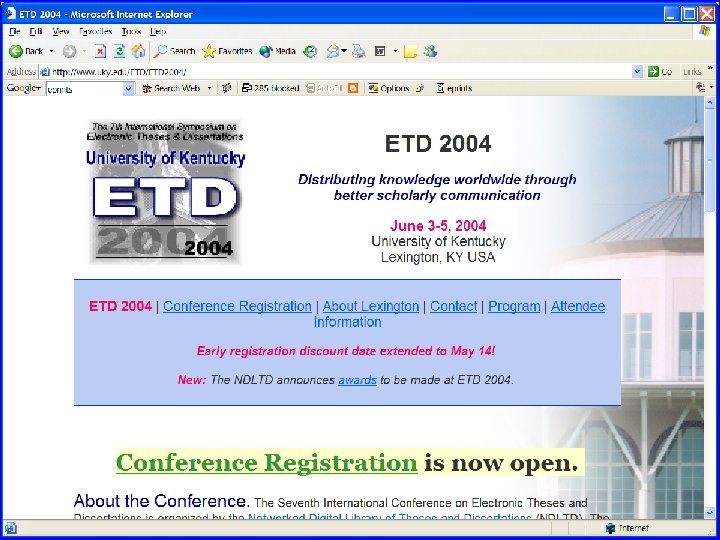Open the Conference Registration nav link
This screenshot has height=540, width=720.
click(237, 306)
